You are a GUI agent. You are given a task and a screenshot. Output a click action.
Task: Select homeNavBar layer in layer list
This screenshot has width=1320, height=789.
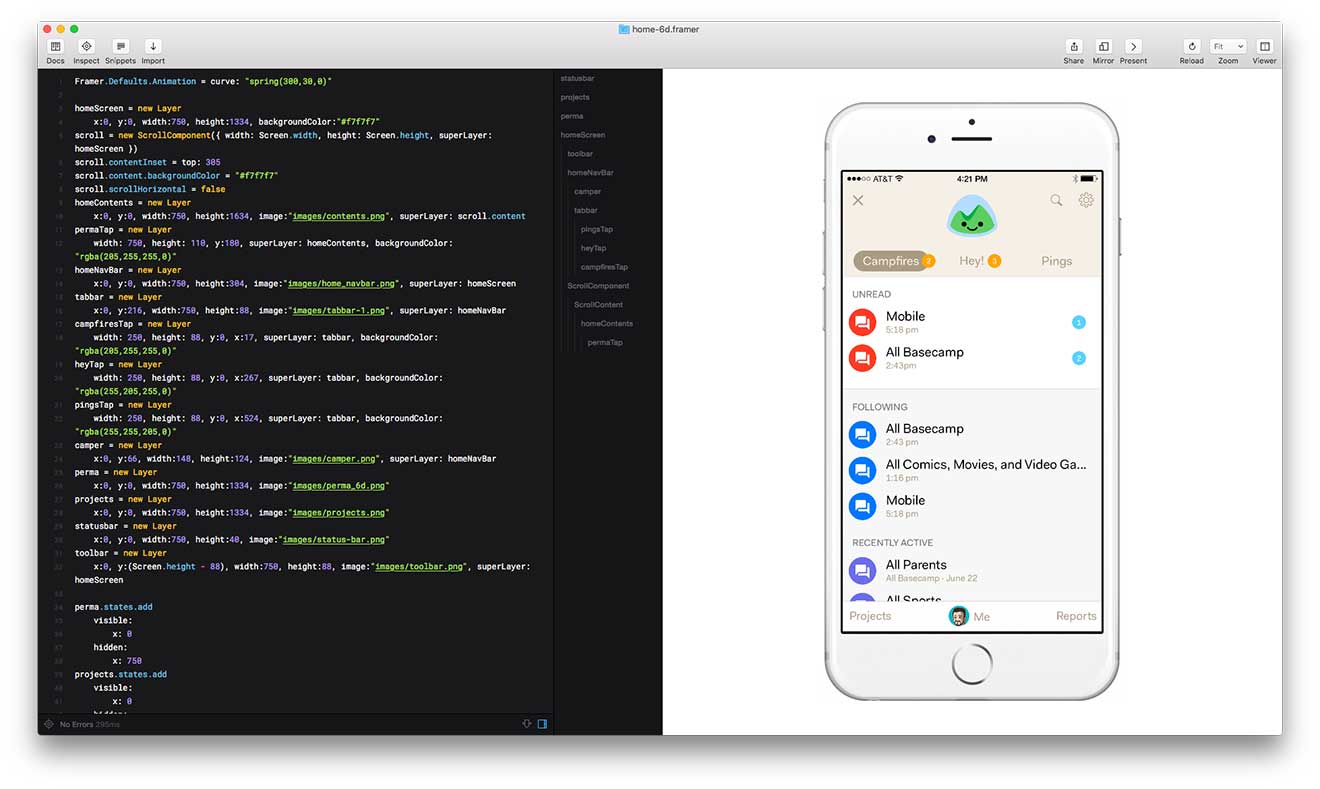click(x=590, y=173)
